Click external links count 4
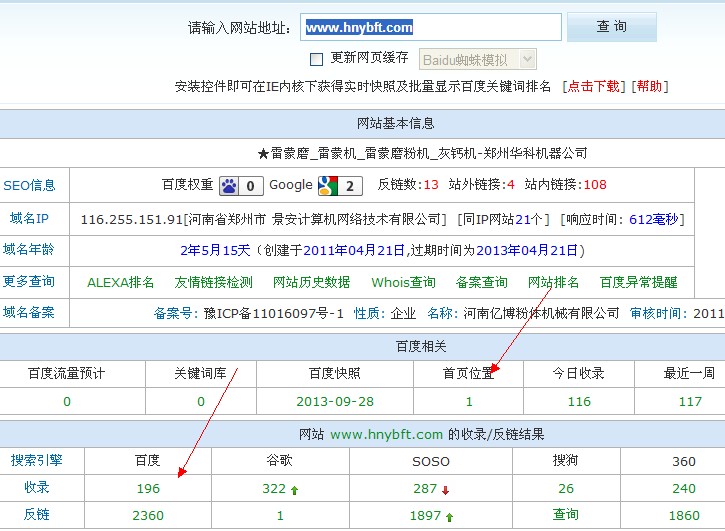Screen dimensions: 725x531 click(x=510, y=185)
